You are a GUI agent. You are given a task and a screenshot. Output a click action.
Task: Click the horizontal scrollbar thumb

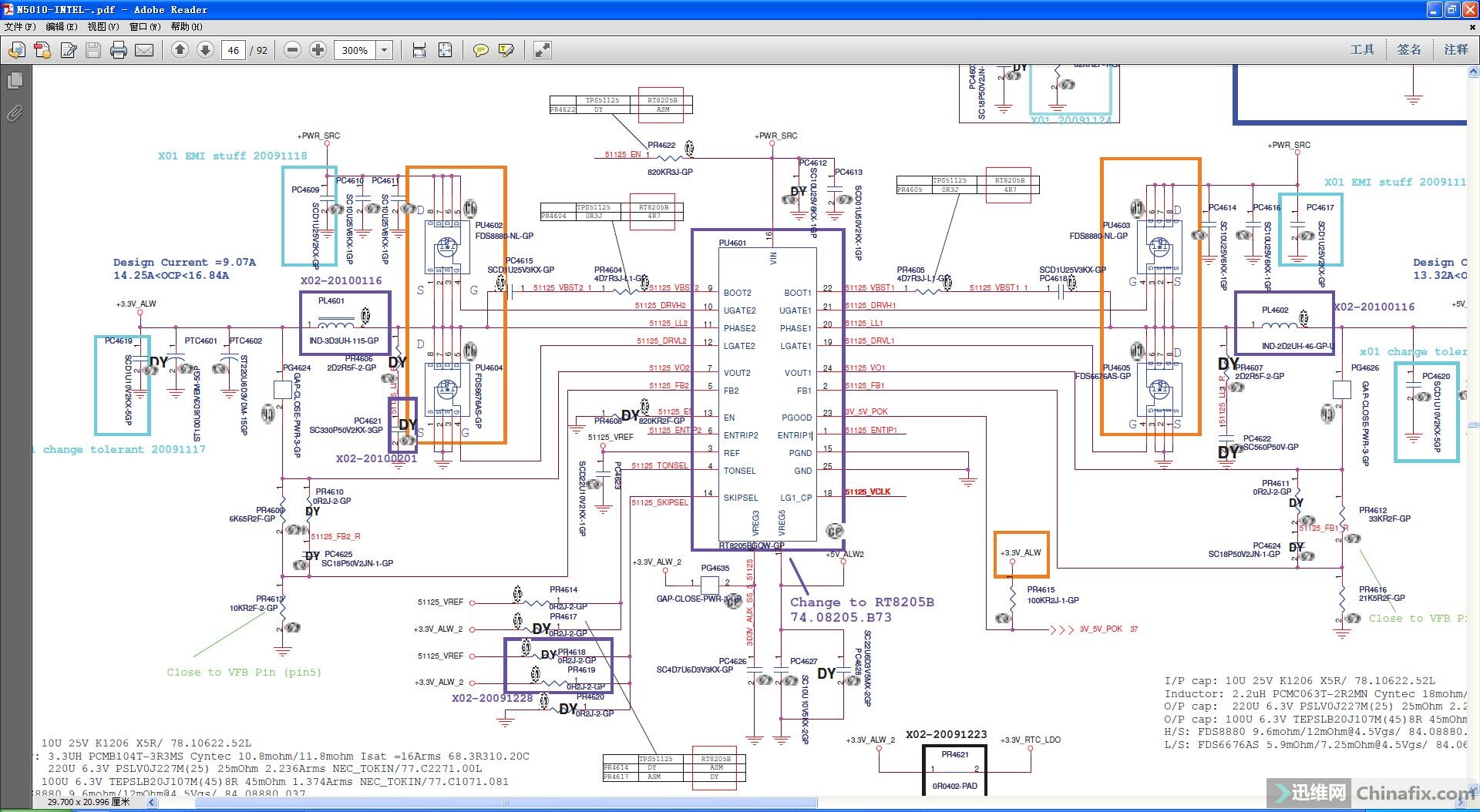tap(506, 803)
